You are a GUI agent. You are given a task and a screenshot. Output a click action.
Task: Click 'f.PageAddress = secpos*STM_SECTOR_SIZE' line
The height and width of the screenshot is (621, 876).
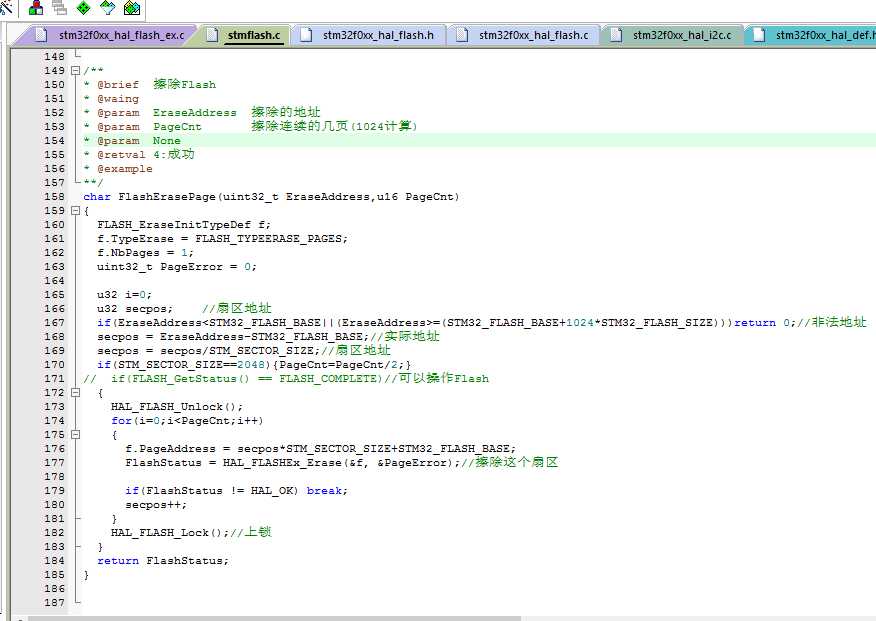click(320, 449)
